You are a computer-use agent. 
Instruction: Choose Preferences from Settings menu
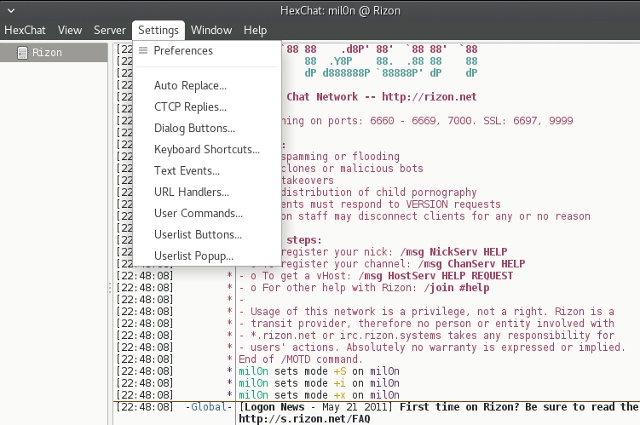point(207,51)
